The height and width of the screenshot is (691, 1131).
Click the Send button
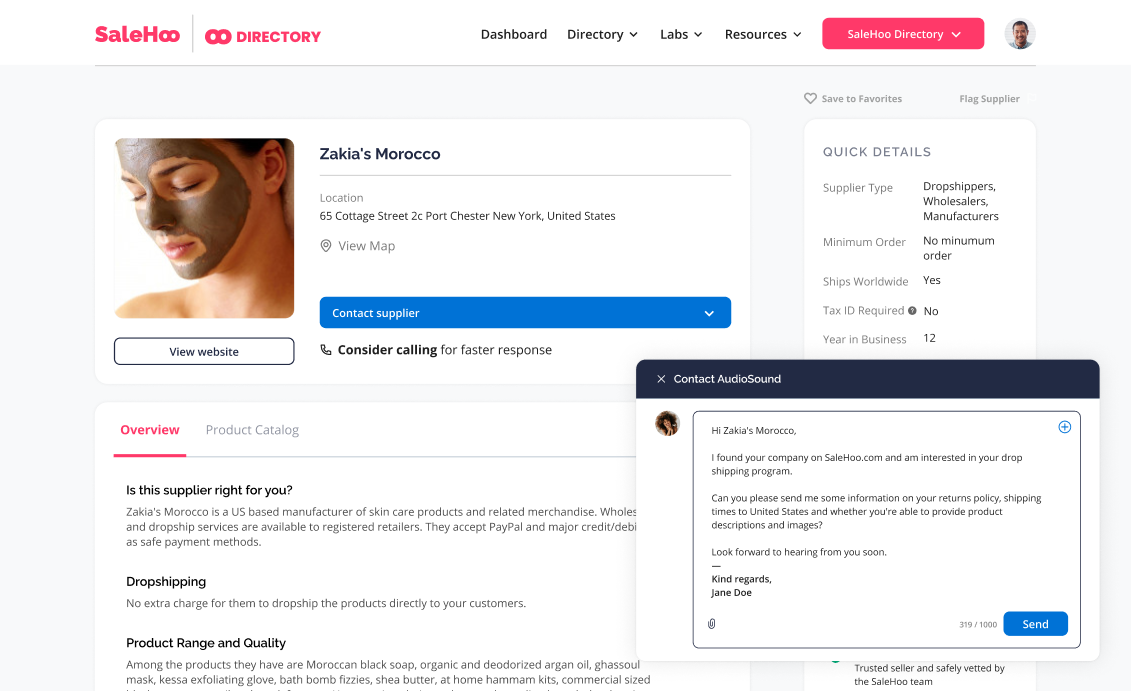point(1035,624)
